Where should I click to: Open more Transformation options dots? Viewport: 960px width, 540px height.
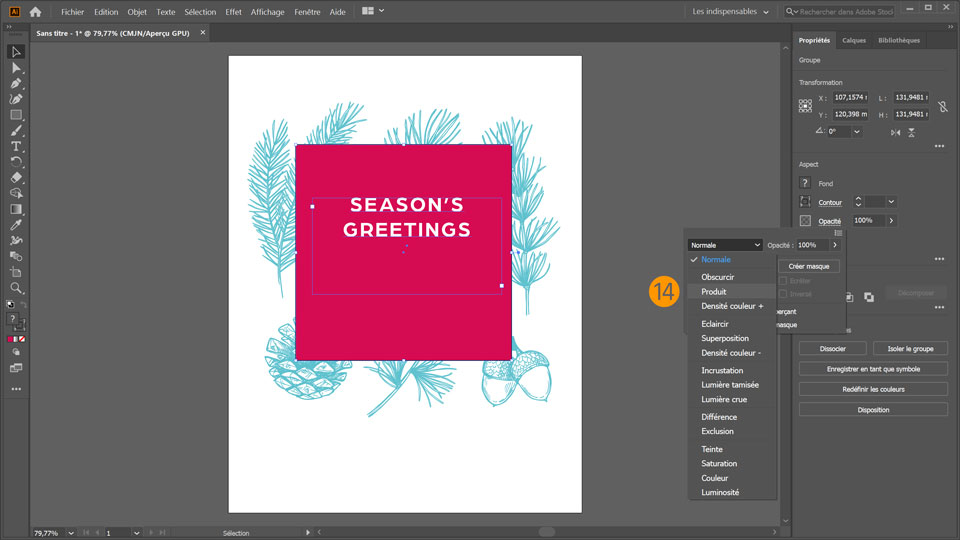pos(940,146)
